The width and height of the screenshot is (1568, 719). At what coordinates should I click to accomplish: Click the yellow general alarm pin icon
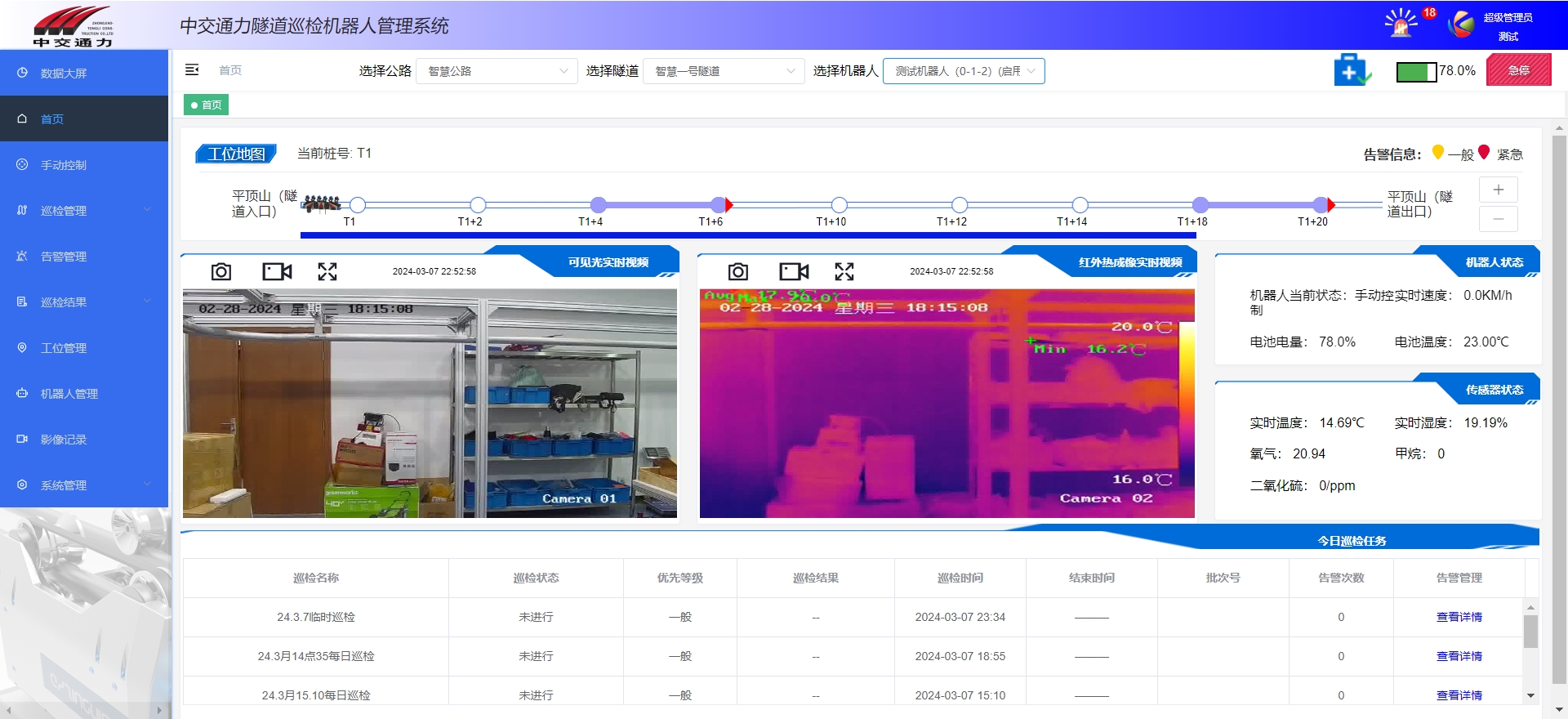(1438, 153)
